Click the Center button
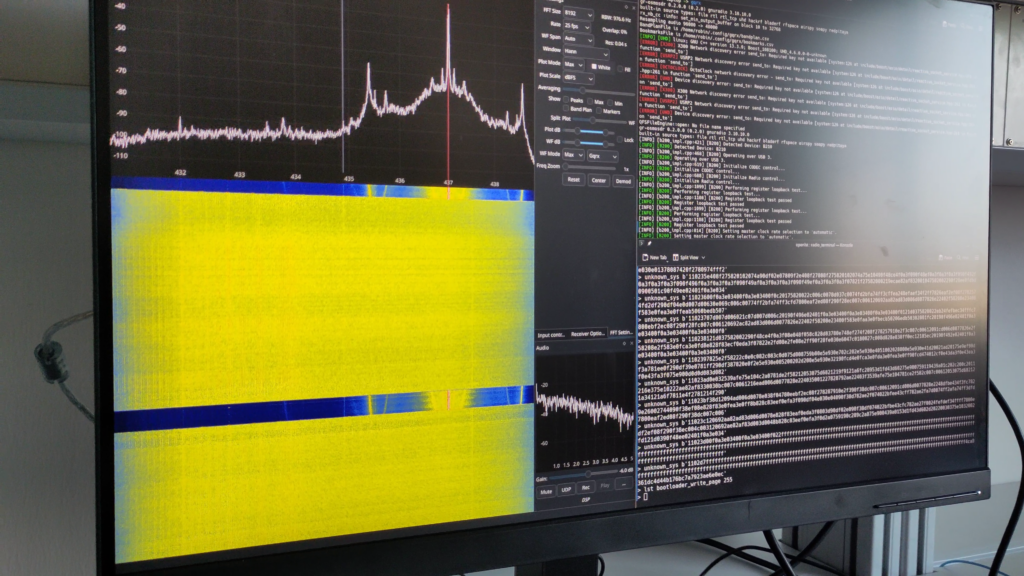Screen dimensions: 1024x576 click(598, 180)
